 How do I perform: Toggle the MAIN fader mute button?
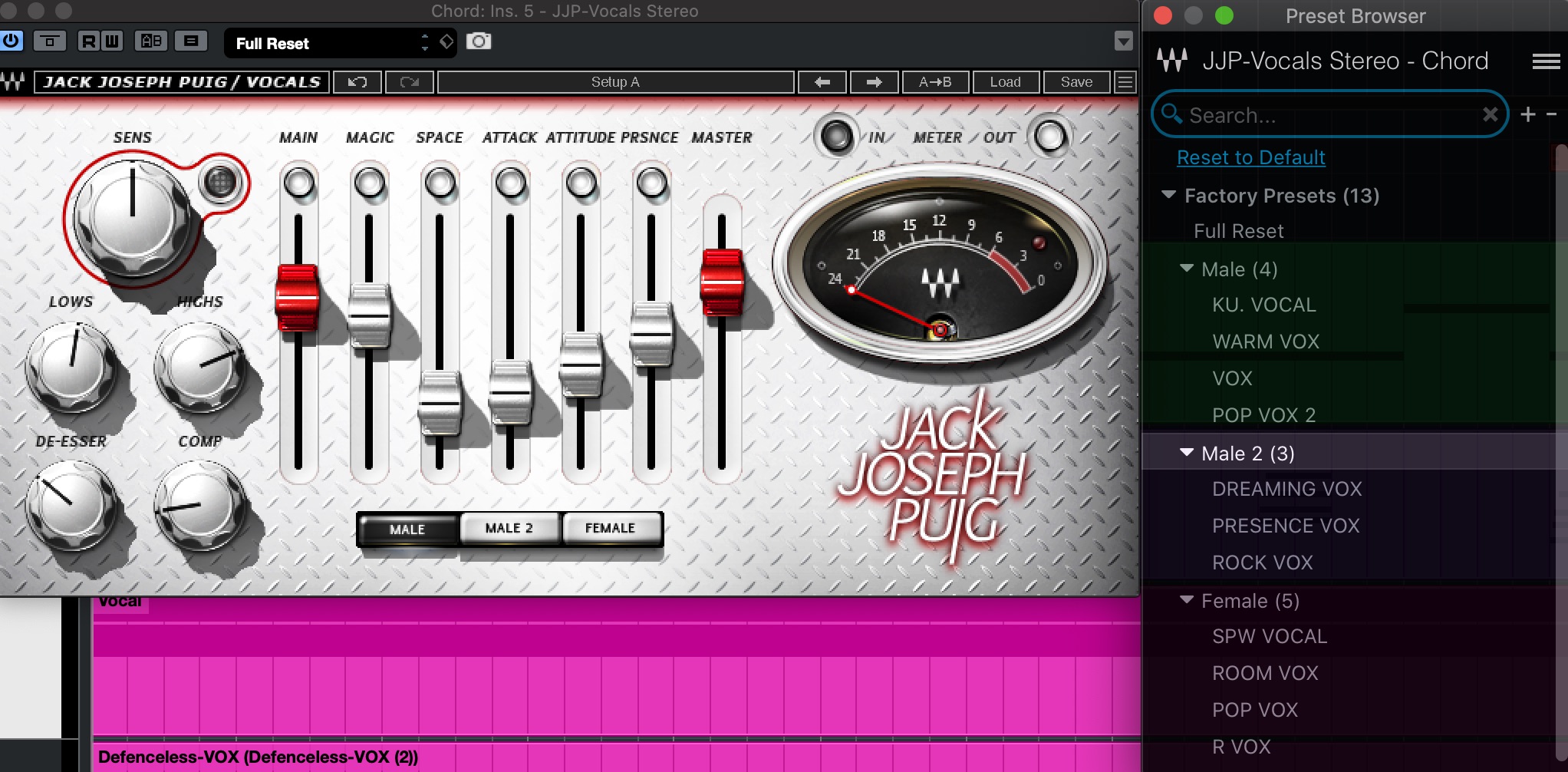coord(299,183)
